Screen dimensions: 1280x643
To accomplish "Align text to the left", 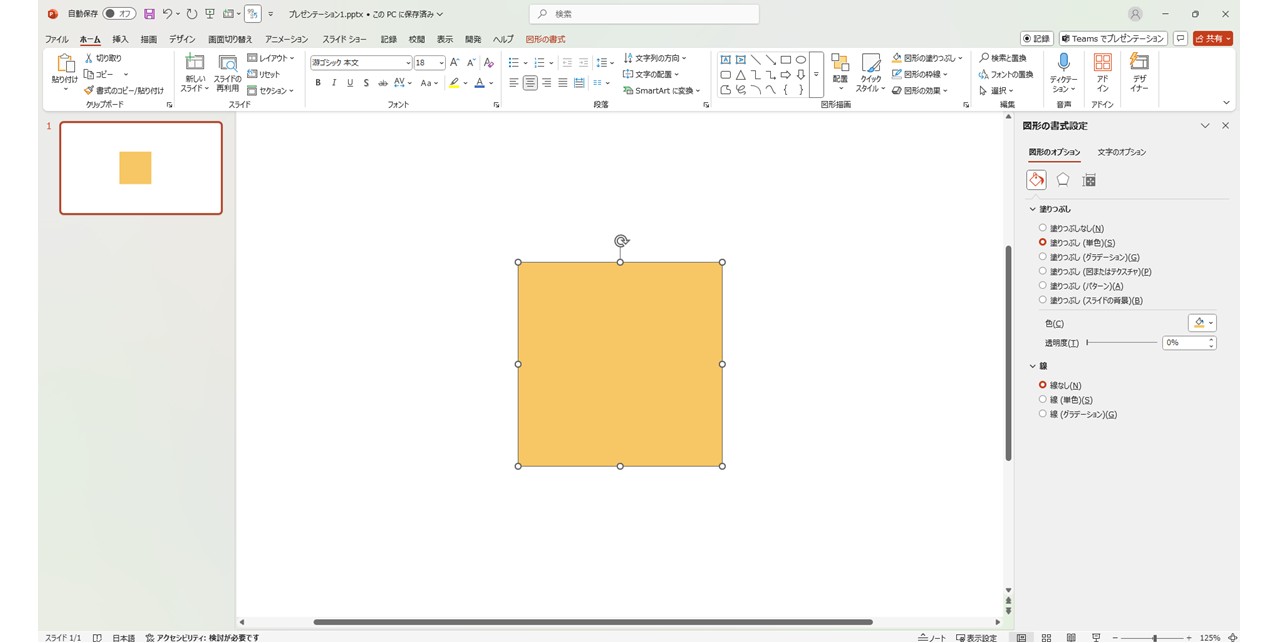I will pyautogui.click(x=514, y=83).
